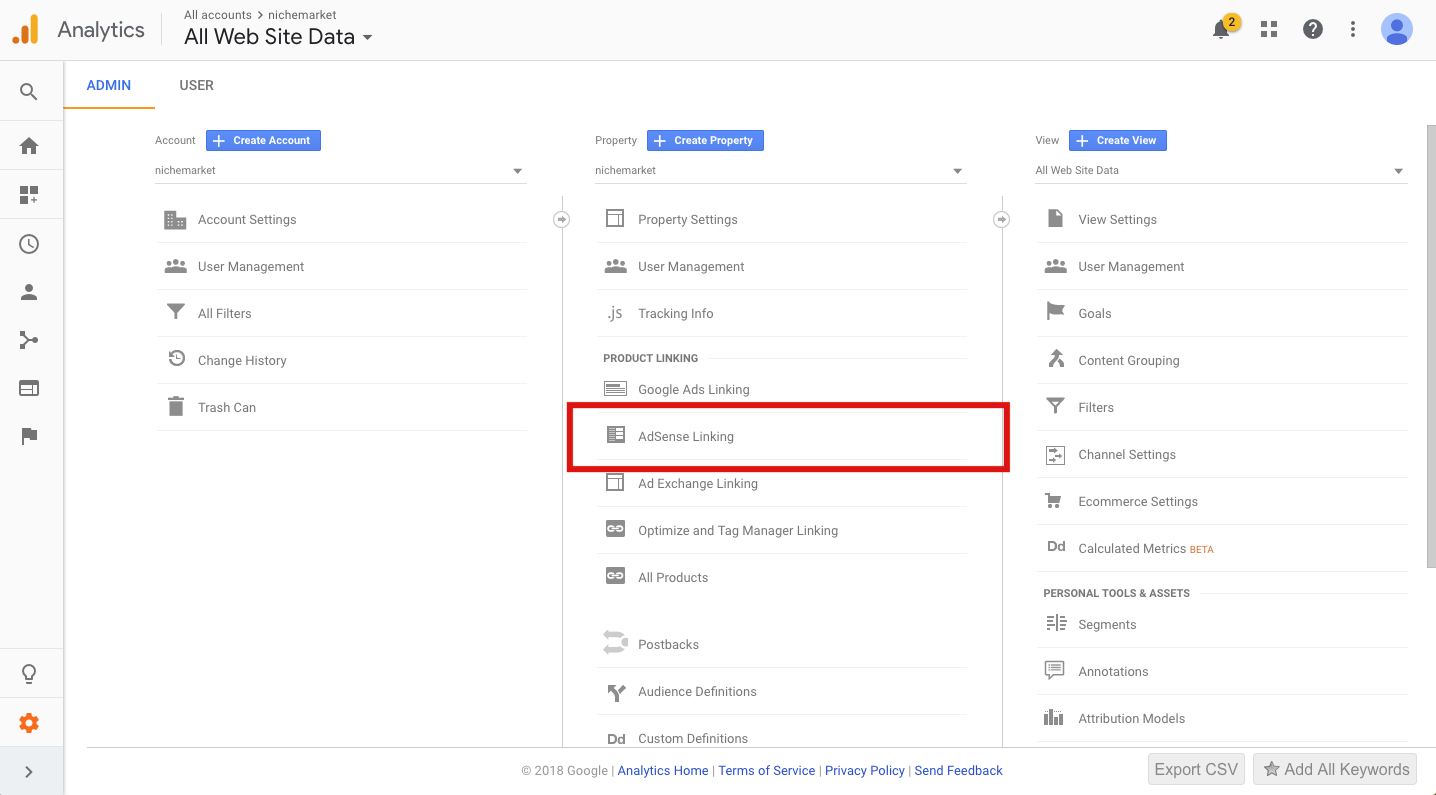The width and height of the screenshot is (1436, 795).
Task: Open Conversions flag icon in sidebar
Action: [x=29, y=436]
